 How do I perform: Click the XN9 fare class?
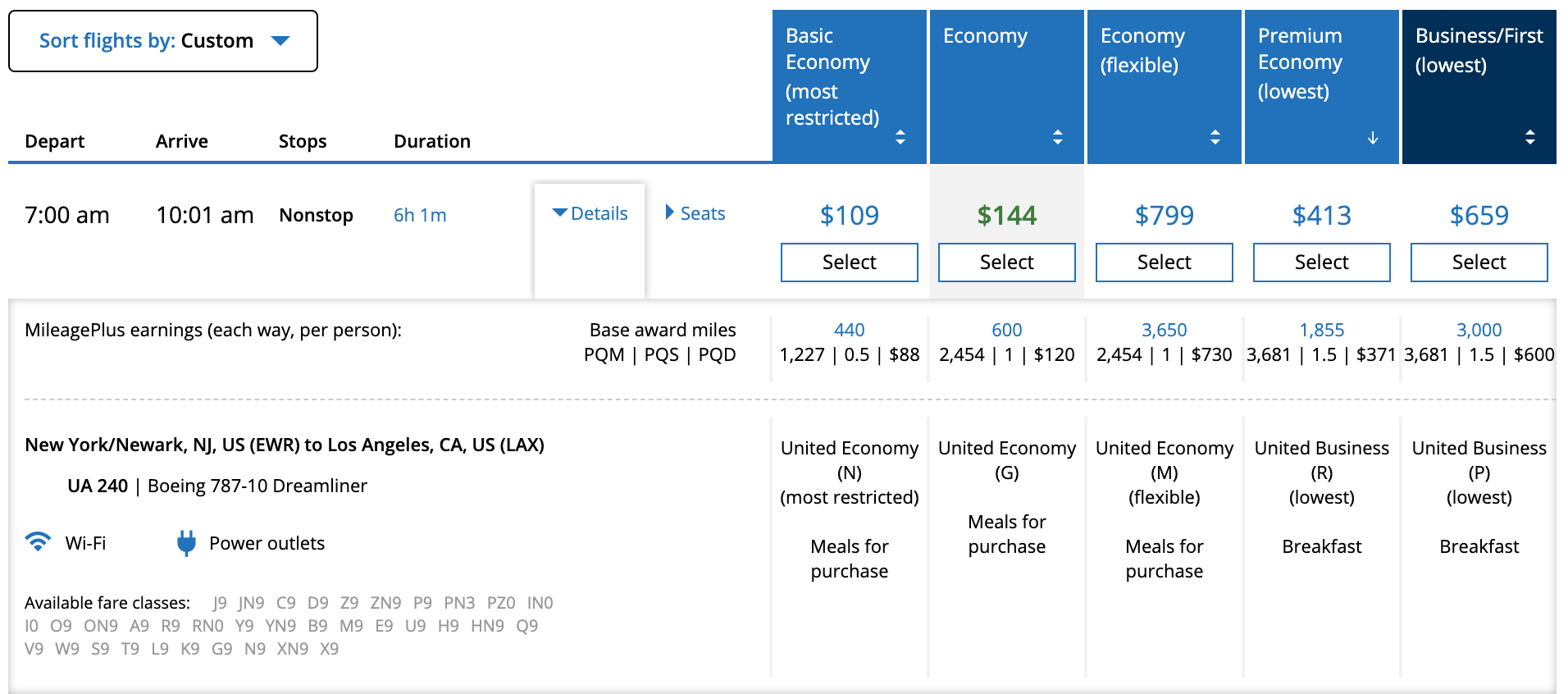(293, 649)
